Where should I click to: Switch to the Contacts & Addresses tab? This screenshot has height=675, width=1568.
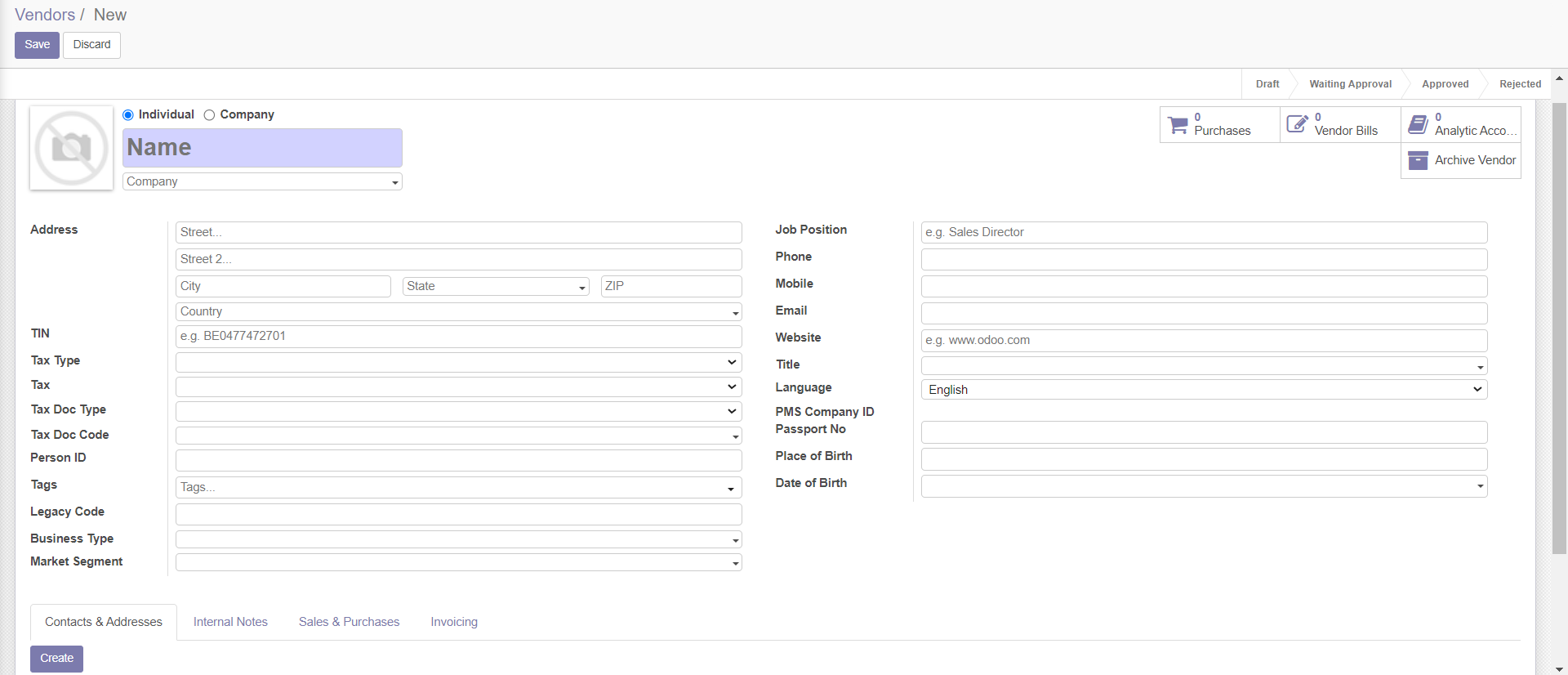pyautogui.click(x=104, y=622)
